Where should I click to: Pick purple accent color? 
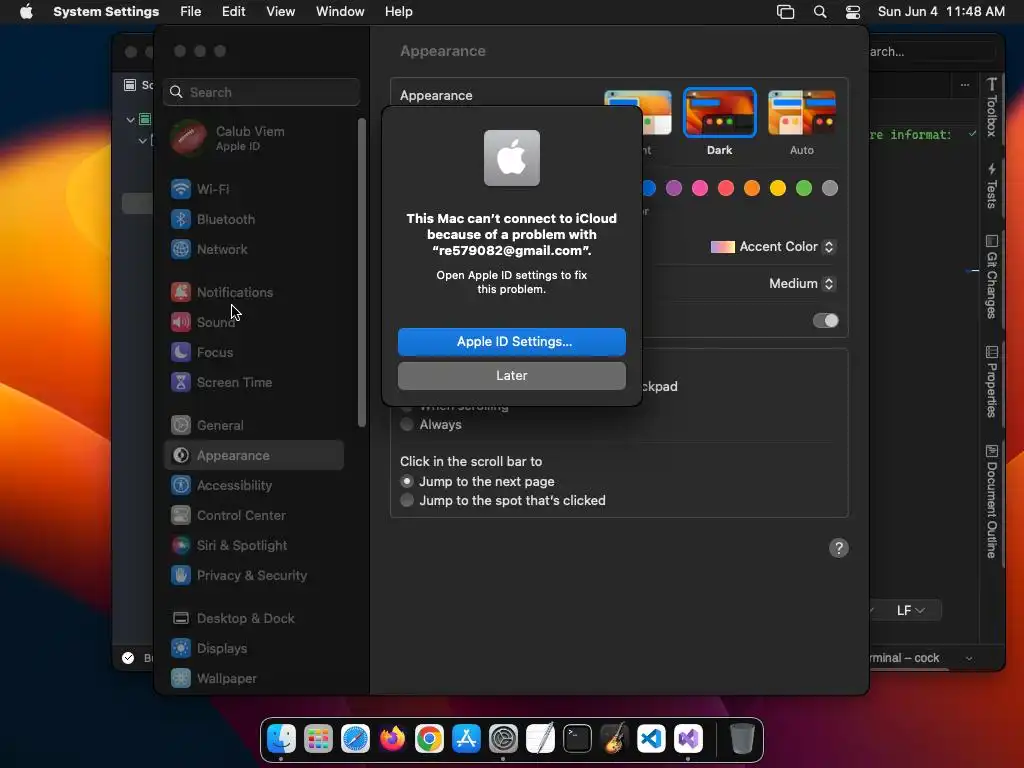(x=674, y=189)
